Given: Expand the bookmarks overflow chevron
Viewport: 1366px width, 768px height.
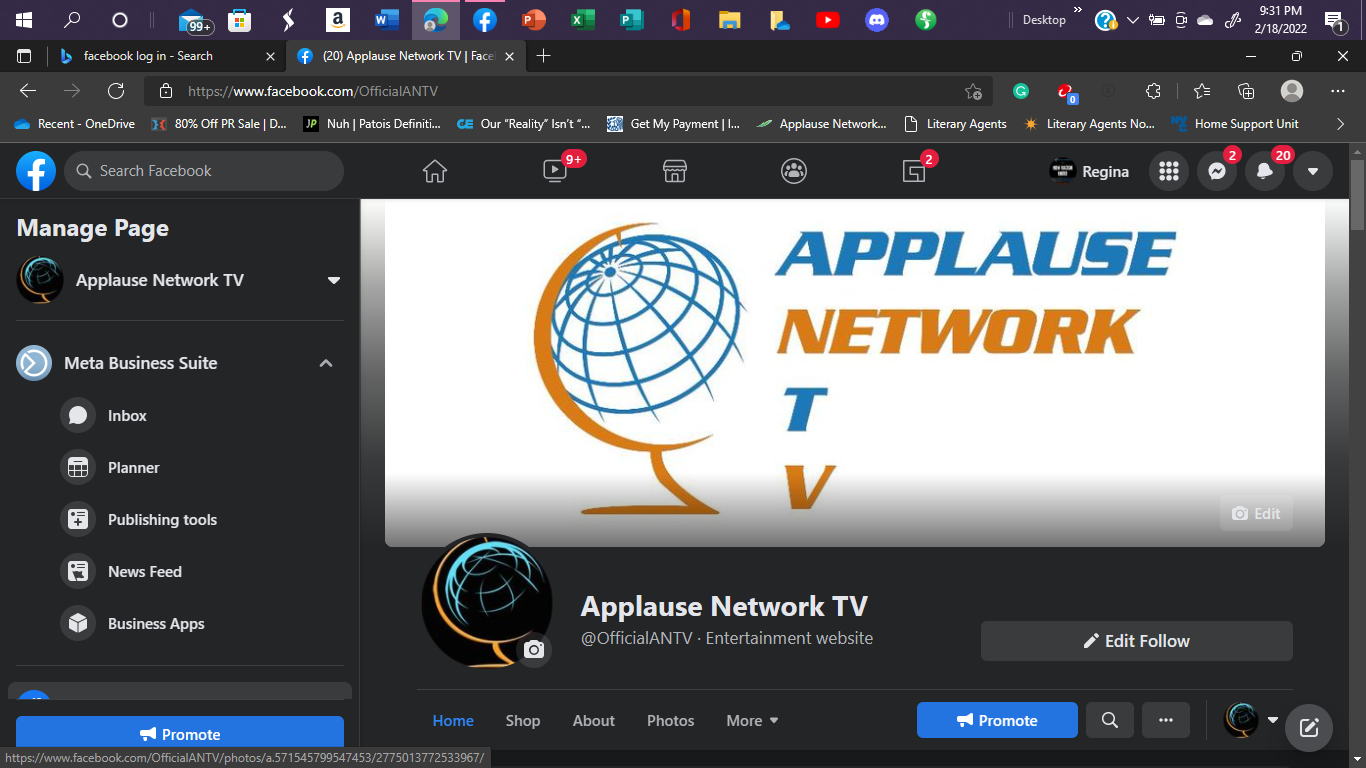Looking at the screenshot, I should (x=1341, y=124).
